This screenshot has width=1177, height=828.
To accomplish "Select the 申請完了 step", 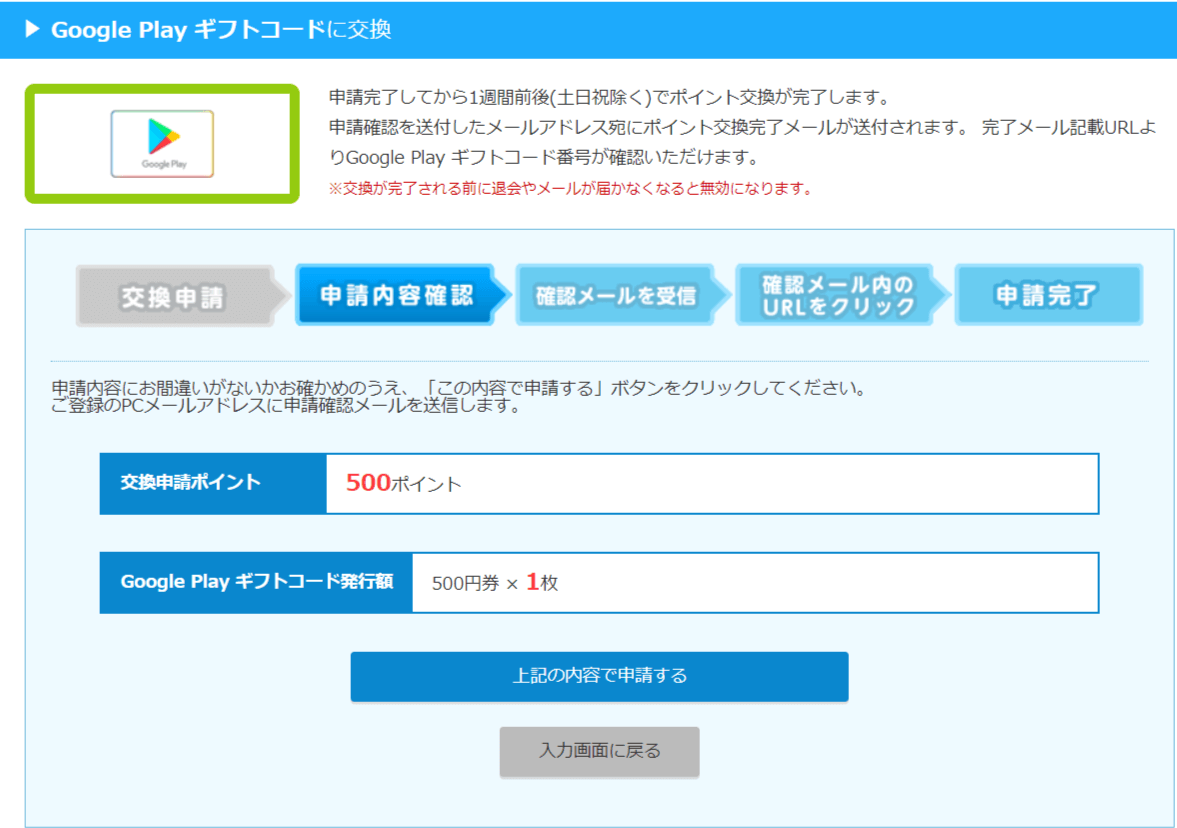I will [x=1049, y=295].
